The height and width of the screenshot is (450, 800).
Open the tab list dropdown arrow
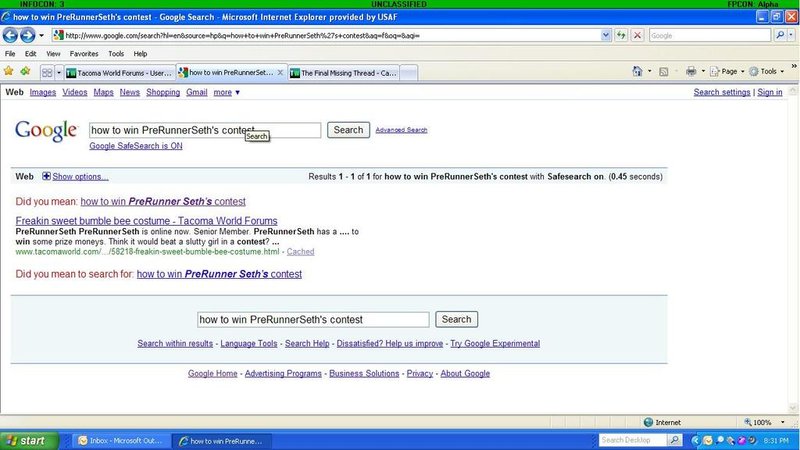click(59, 73)
